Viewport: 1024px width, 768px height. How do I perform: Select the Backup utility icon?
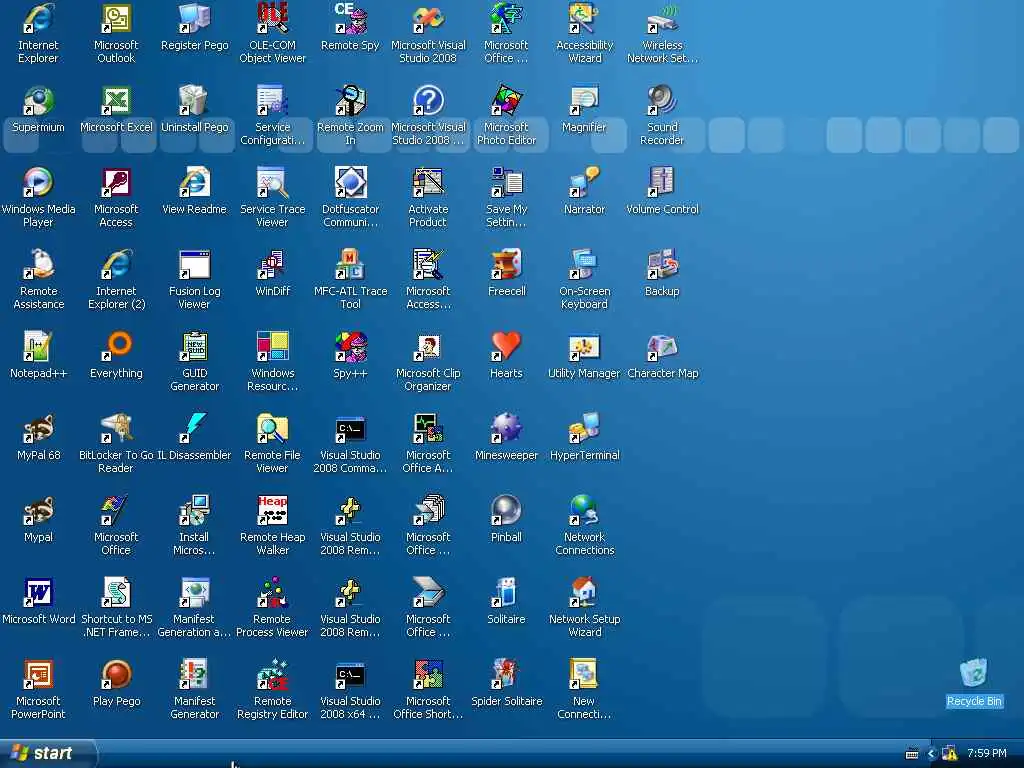662,265
